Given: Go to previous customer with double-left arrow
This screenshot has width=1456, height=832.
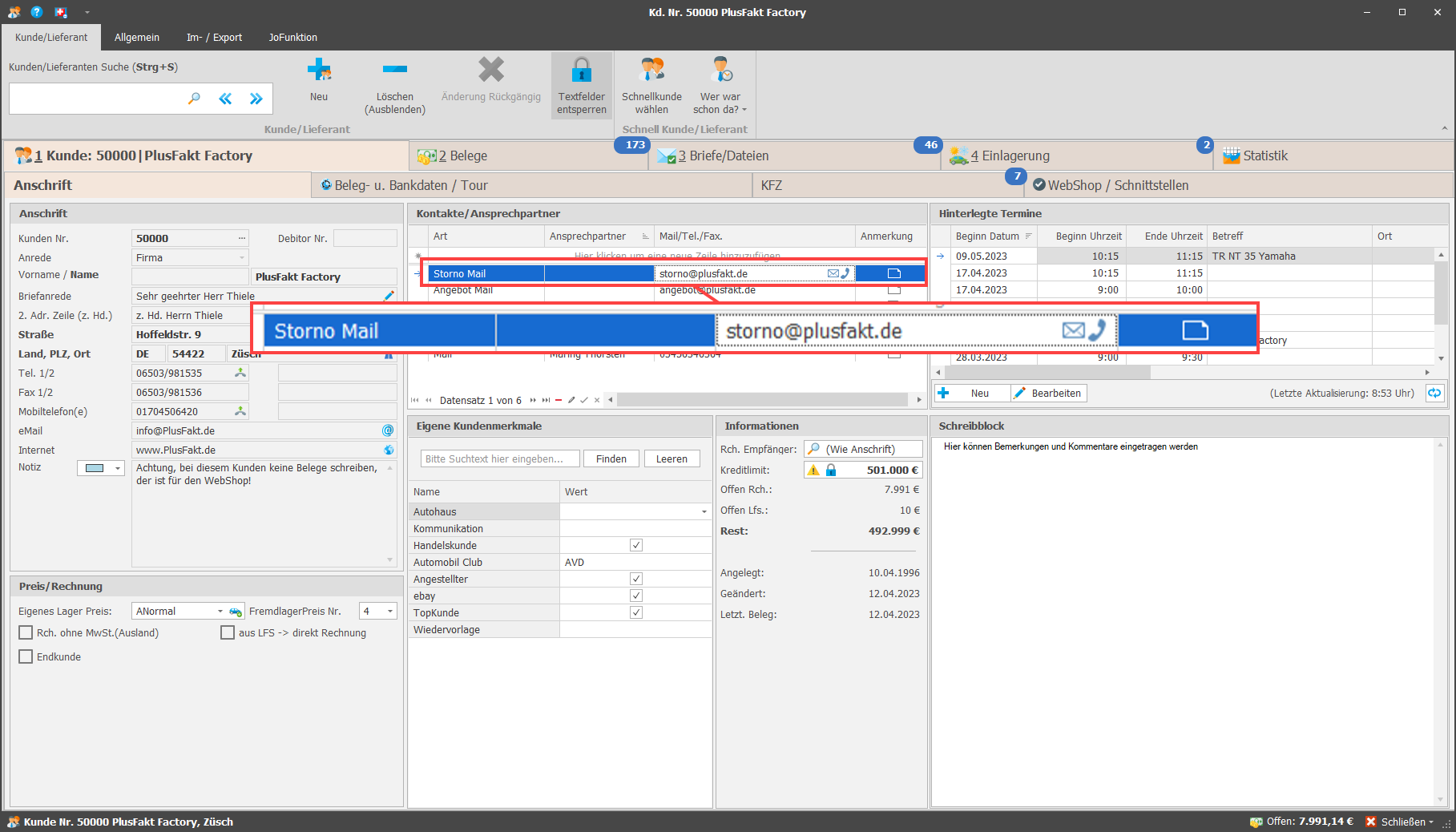Looking at the screenshot, I should [x=225, y=99].
